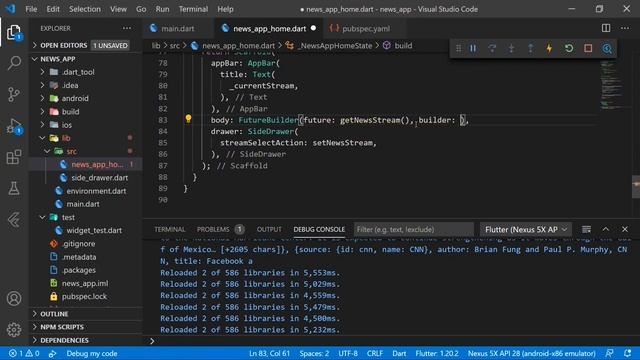Click the lightbulb code action on line 83
Screen dimensions: 640x360
(188, 119)
